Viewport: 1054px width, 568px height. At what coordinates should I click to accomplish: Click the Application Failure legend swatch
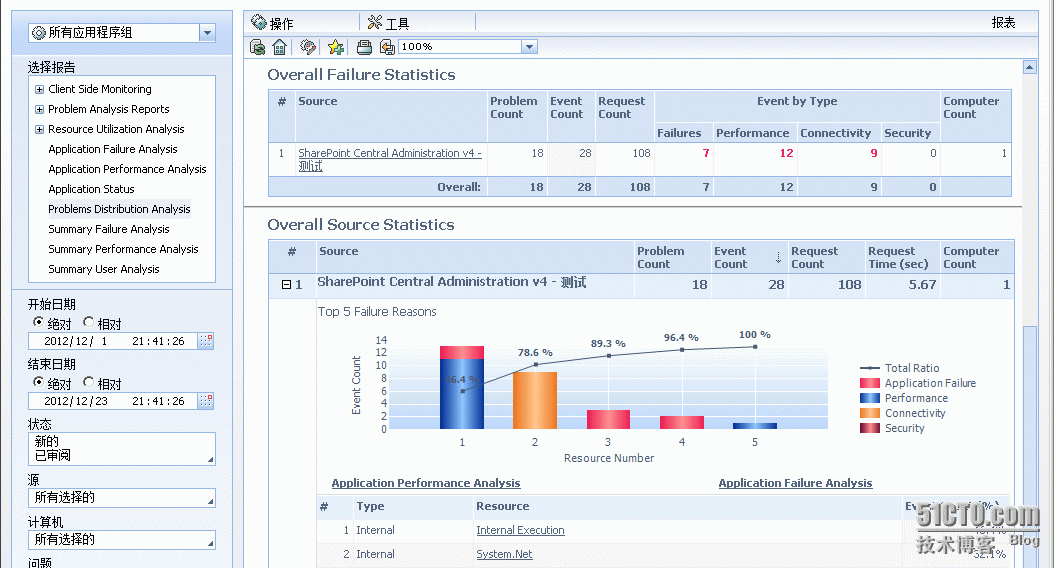click(x=870, y=383)
